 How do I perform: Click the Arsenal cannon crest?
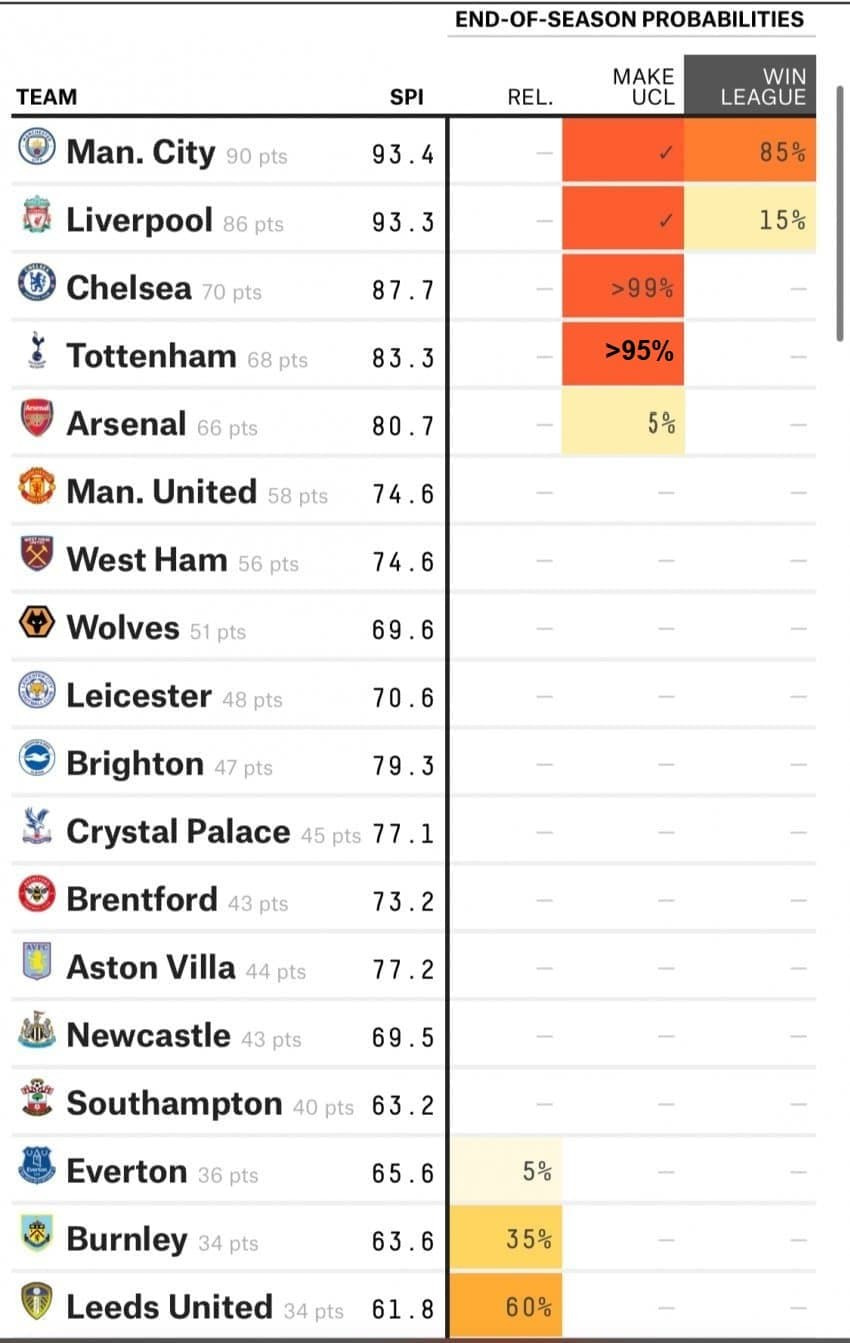click(x=36, y=421)
